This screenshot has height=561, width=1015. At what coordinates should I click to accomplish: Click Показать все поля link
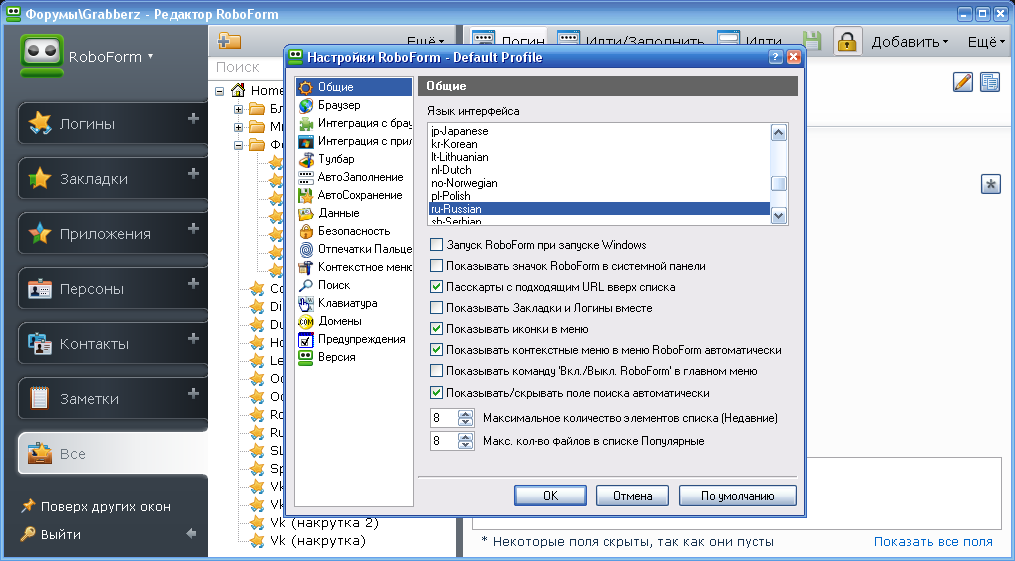933,542
